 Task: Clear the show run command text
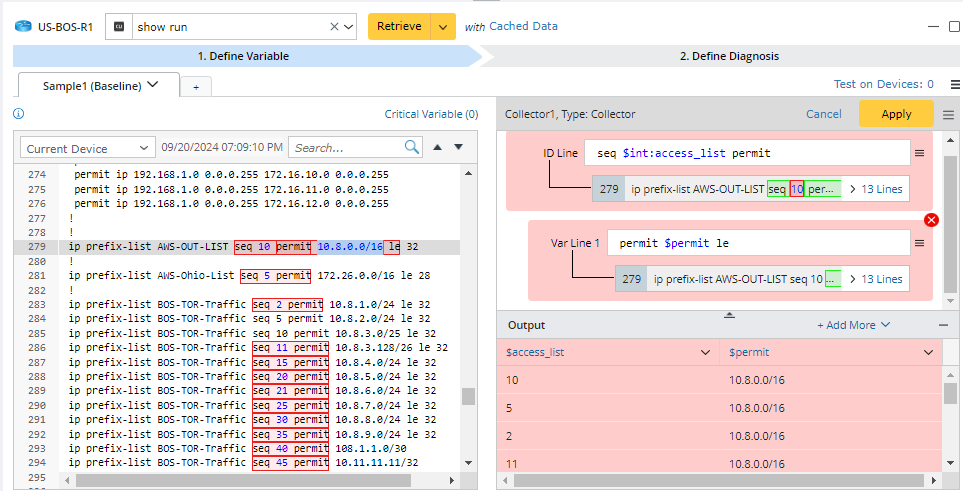click(x=334, y=27)
